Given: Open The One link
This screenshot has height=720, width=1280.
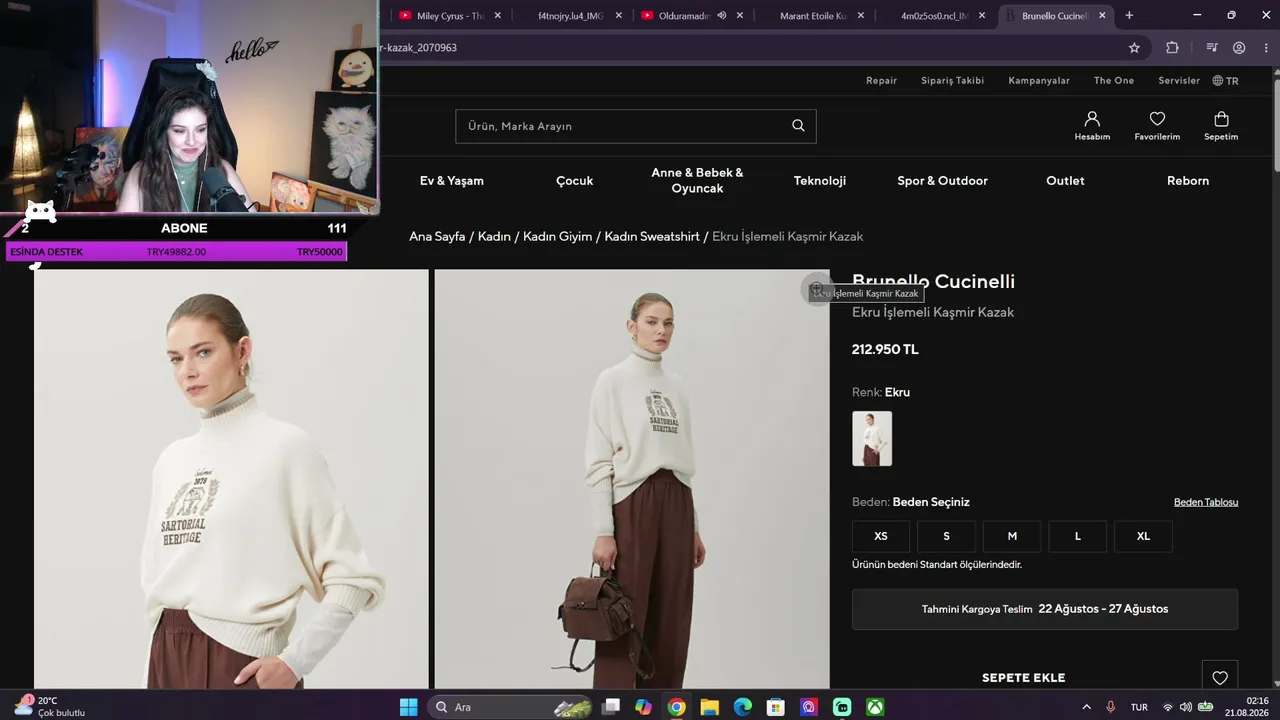Looking at the screenshot, I should [1114, 81].
